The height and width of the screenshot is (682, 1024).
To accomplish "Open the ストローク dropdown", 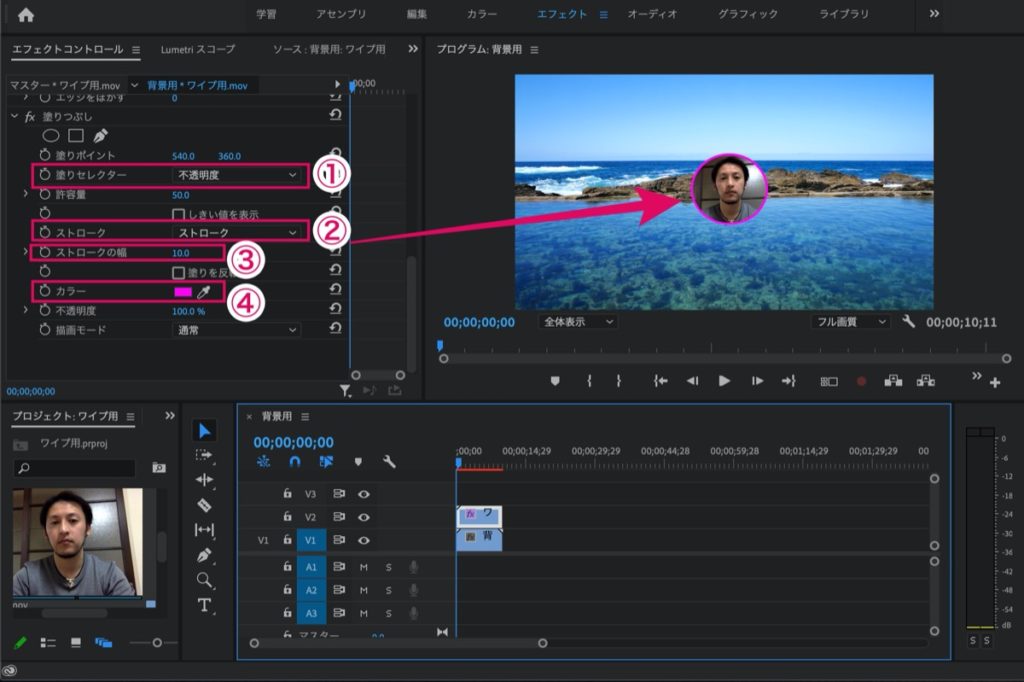I will 236,233.
